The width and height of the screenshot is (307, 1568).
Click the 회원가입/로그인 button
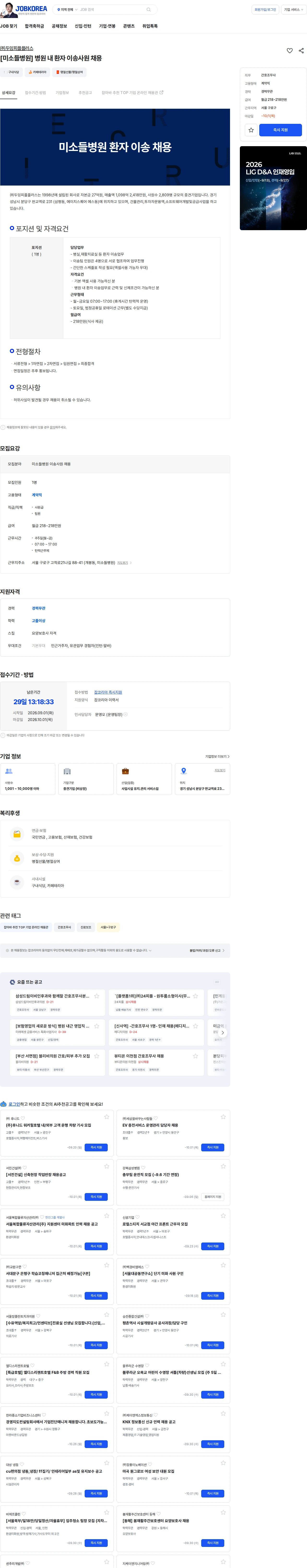(265, 10)
